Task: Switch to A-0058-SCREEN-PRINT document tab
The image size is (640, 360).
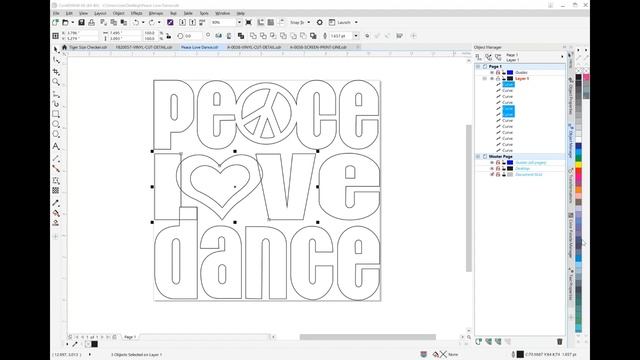Action: tap(318, 47)
